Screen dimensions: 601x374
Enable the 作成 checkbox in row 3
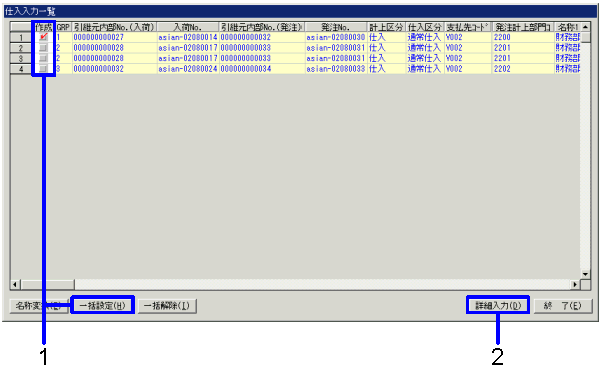[x=43, y=58]
